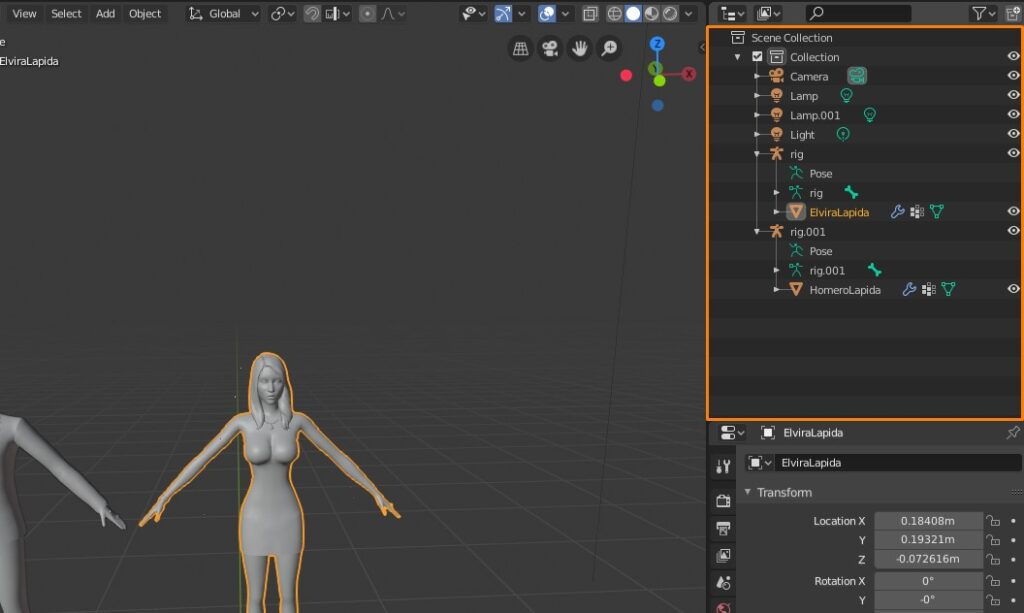Toggle proportional editing button
The width and height of the screenshot is (1024, 613).
(x=368, y=13)
